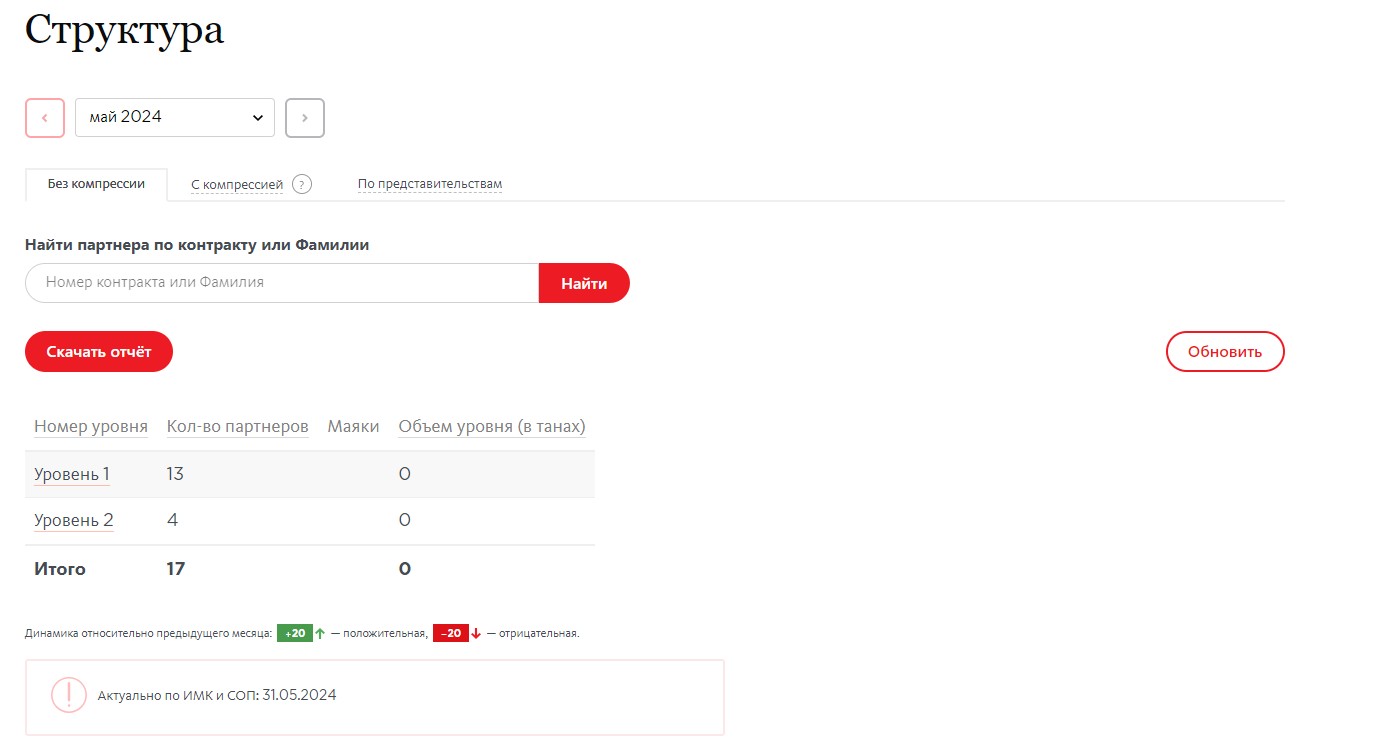Open the По представительствам tab
This screenshot has height=746, width=1381.
430,185
